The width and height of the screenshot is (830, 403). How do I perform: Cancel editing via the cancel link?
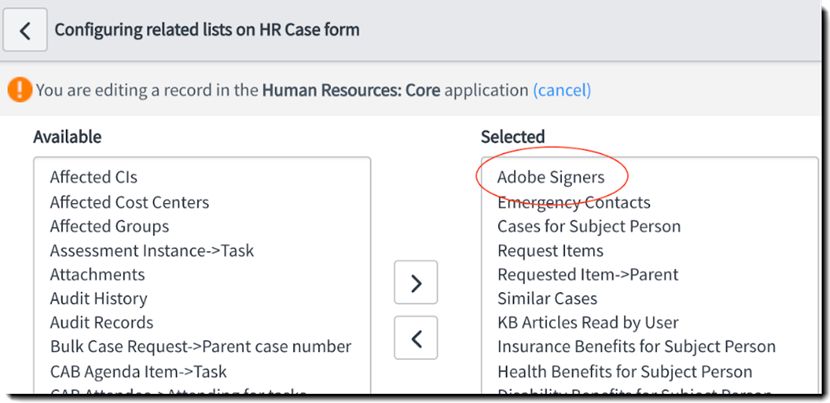(562, 90)
